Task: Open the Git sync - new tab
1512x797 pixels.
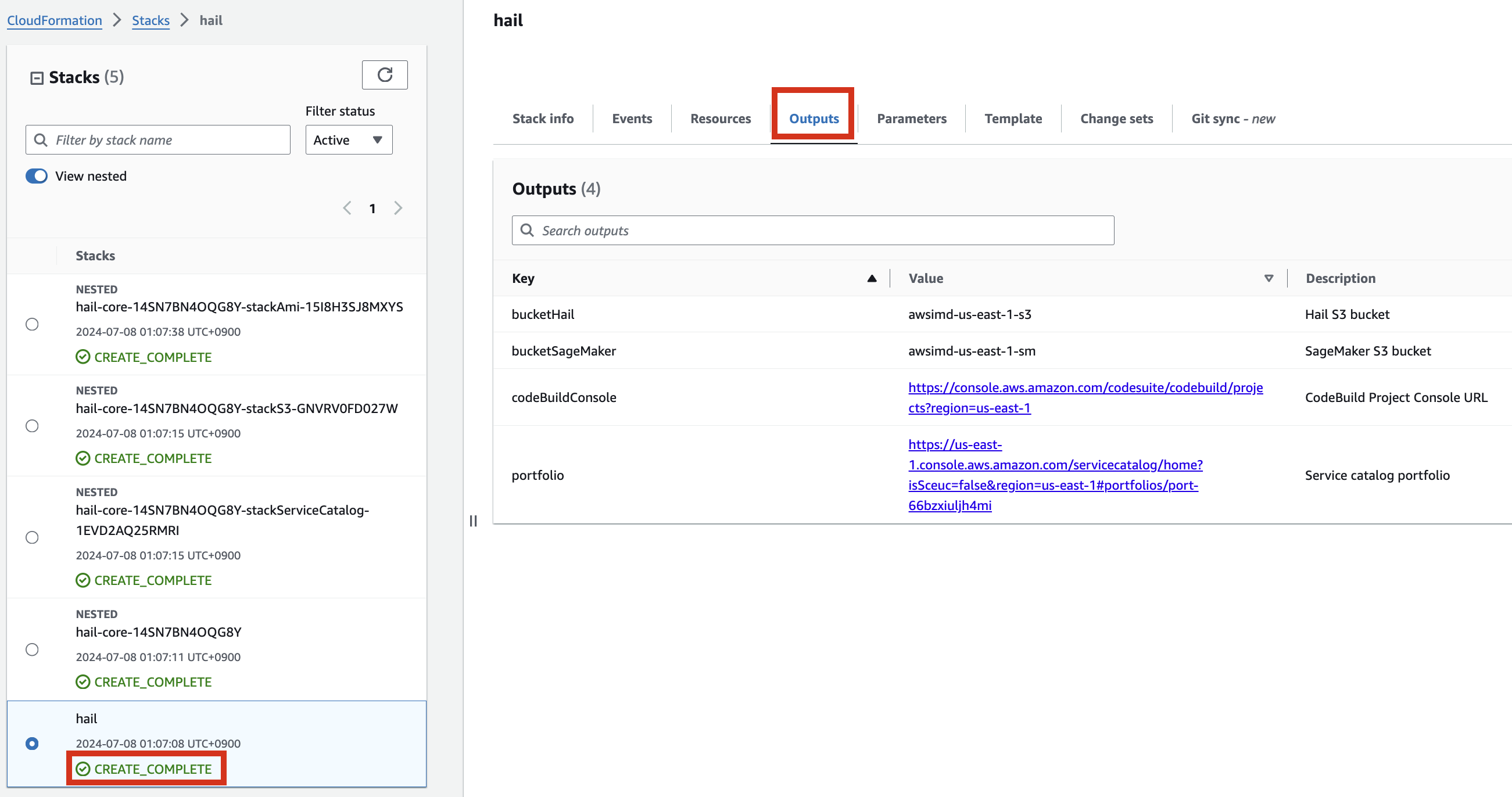Action: 1233,119
